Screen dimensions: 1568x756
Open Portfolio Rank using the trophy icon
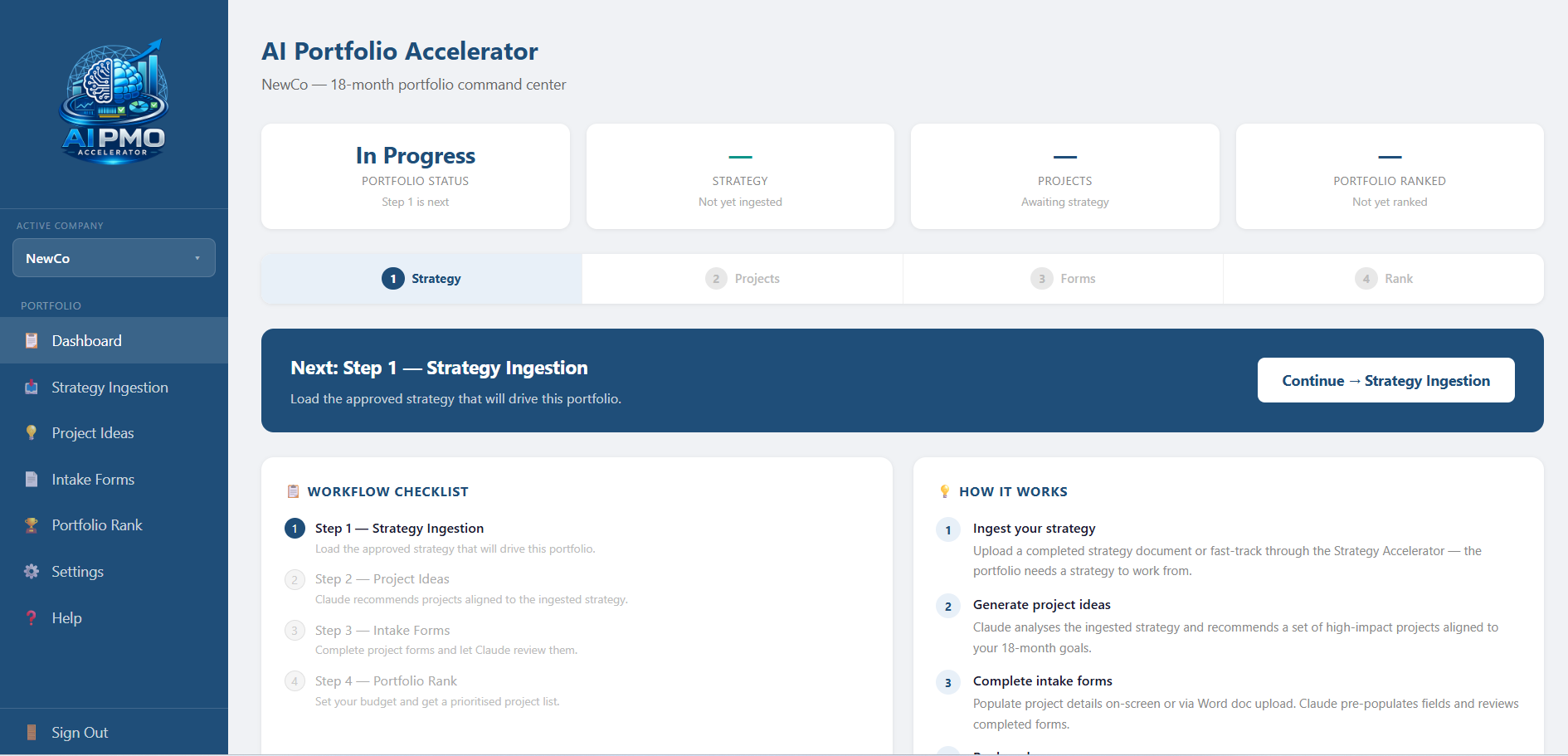(x=31, y=524)
